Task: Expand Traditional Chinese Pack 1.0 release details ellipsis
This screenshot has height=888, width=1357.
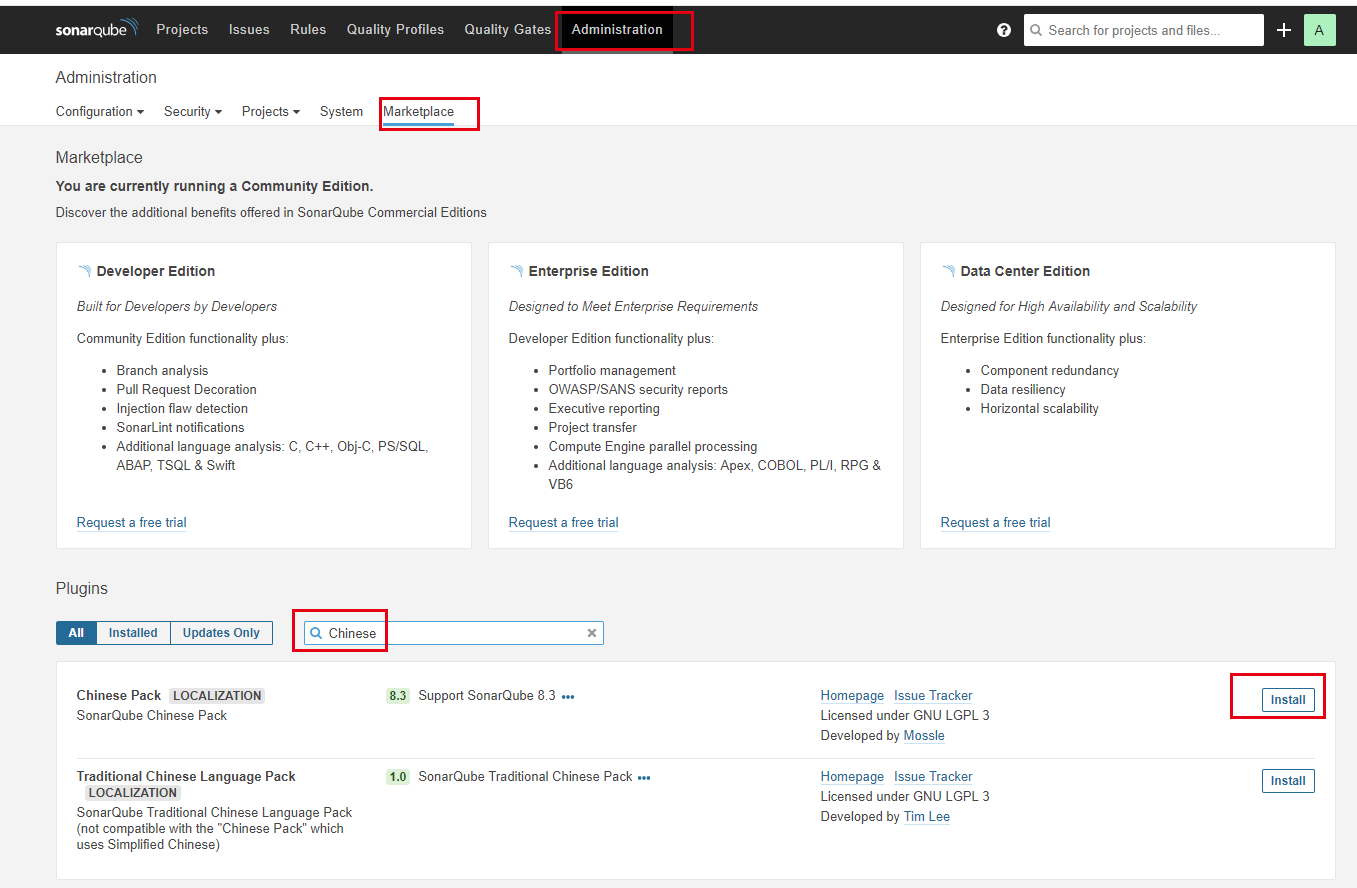Action: [644, 777]
